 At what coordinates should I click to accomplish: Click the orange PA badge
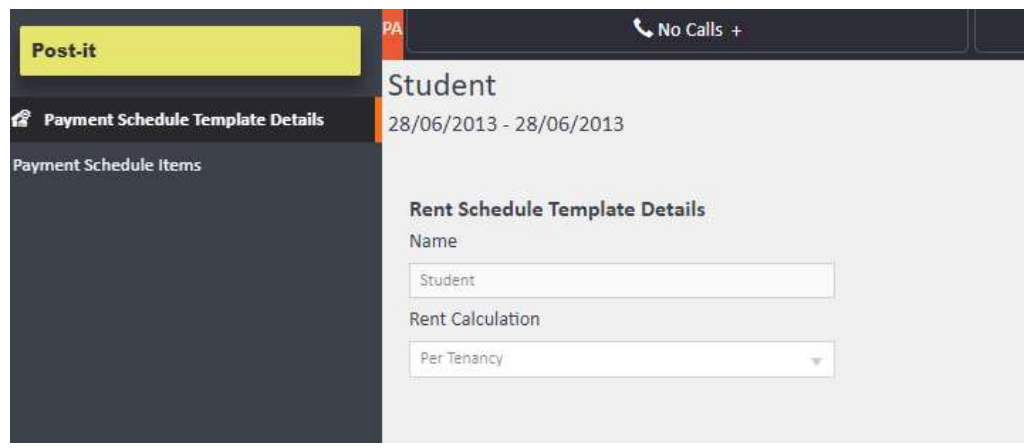pyautogui.click(x=393, y=30)
